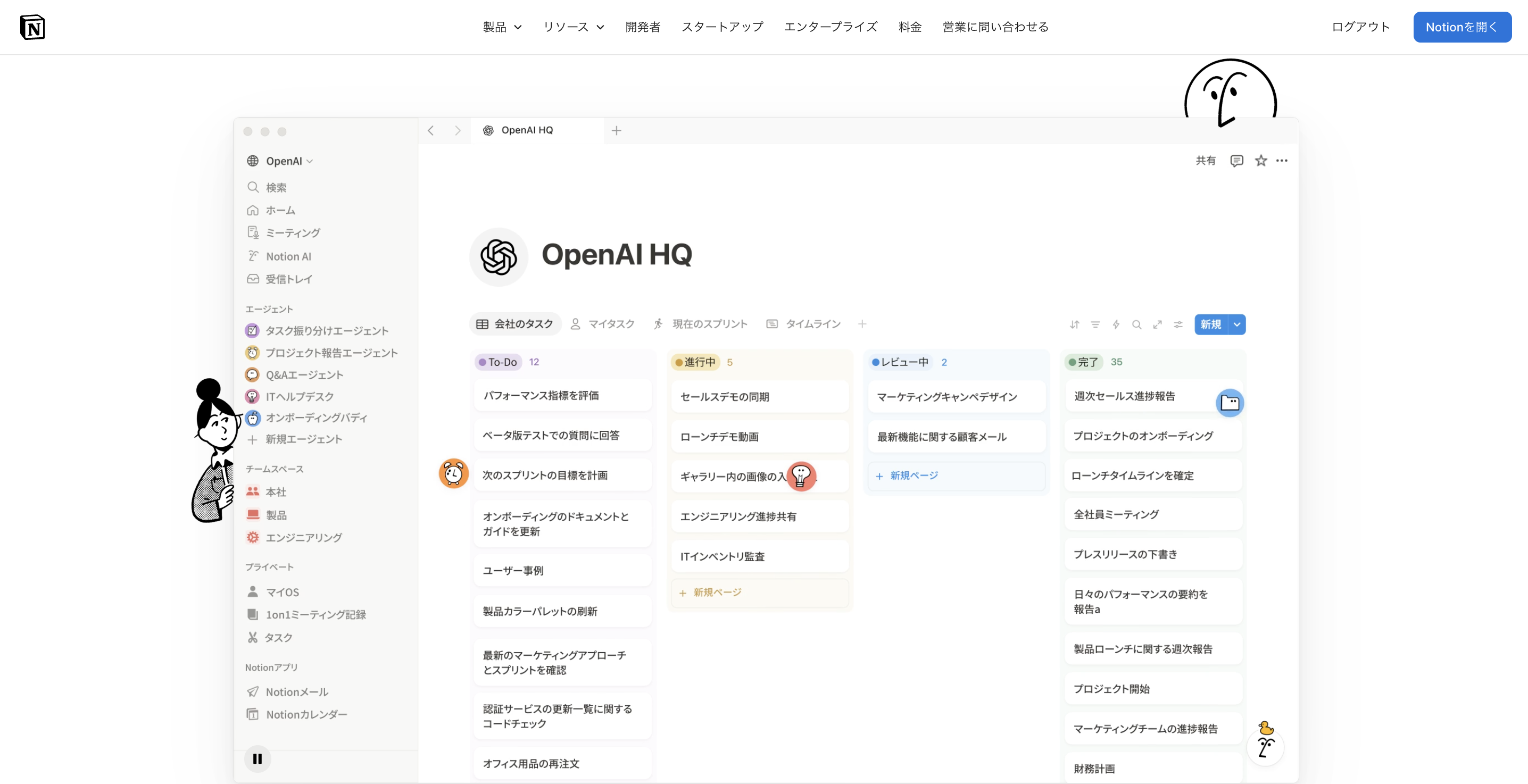This screenshot has width=1528, height=784.
Task: Open the dropdown arrow next to 新規
Action: click(1237, 324)
